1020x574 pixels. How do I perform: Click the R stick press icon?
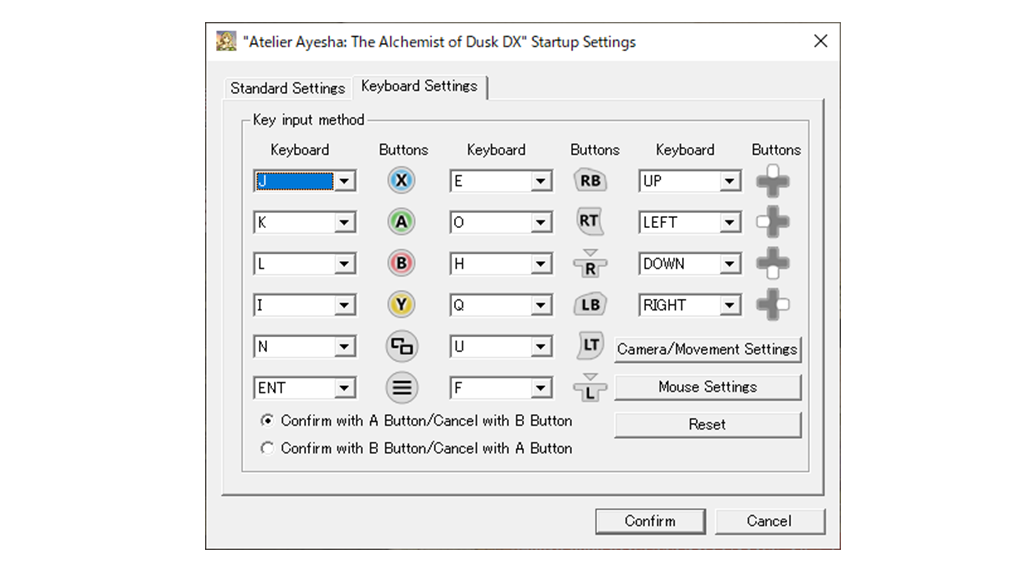590,263
